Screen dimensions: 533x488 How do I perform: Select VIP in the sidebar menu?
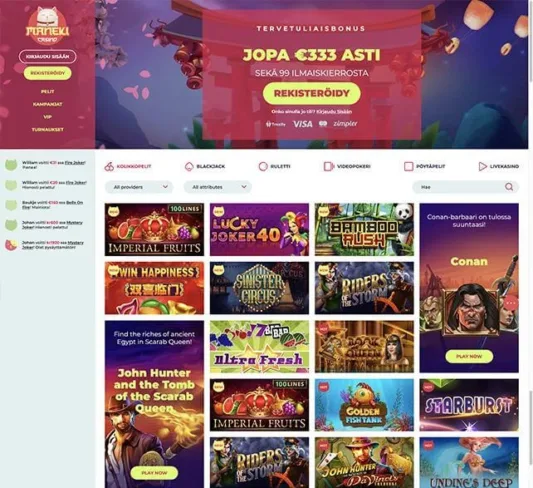click(x=48, y=117)
